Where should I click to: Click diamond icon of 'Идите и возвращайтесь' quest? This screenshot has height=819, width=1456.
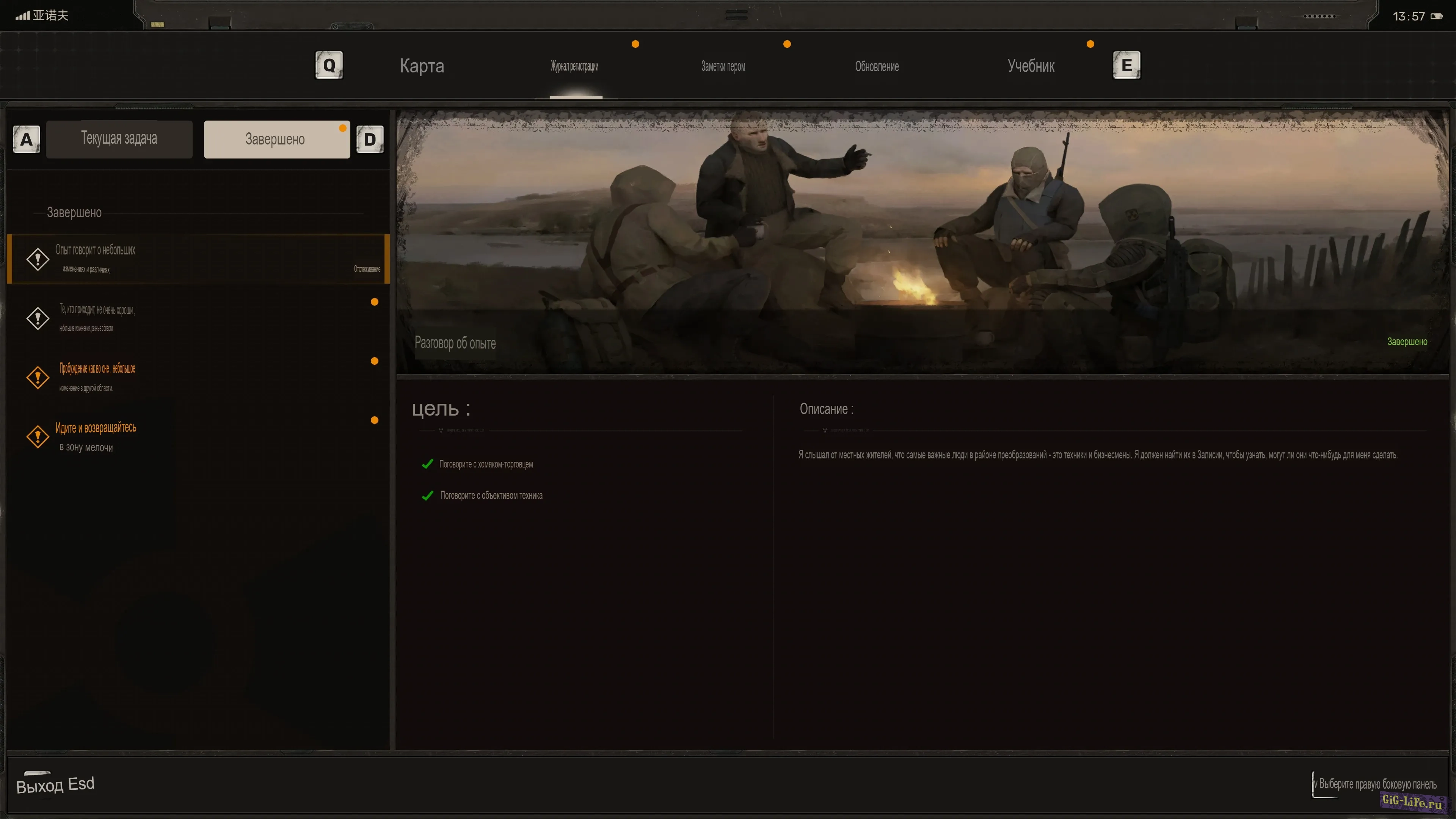(x=38, y=436)
